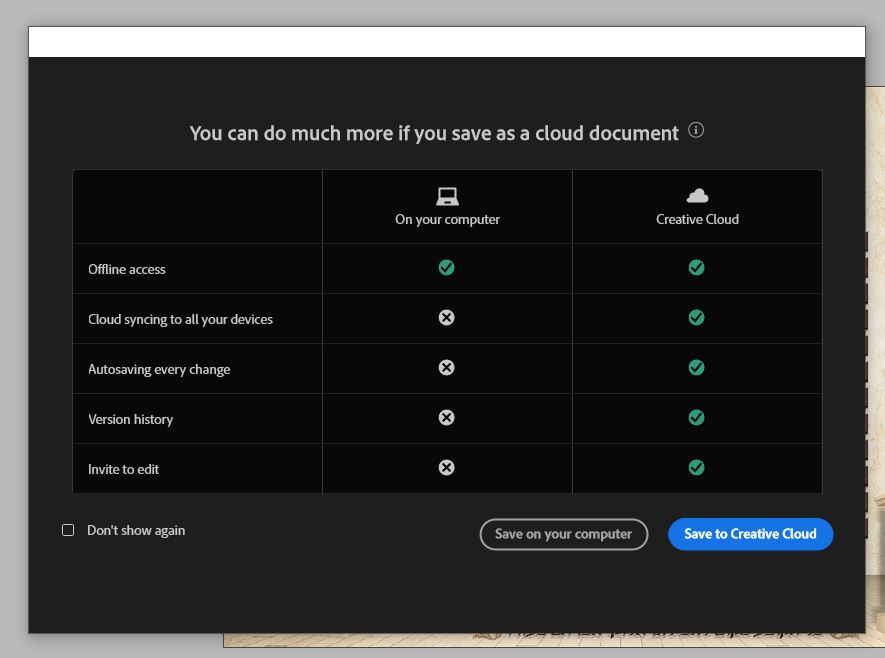Click the Autosaving X icon under On your computer
Viewport: 885px width, 658px height.
point(447,368)
